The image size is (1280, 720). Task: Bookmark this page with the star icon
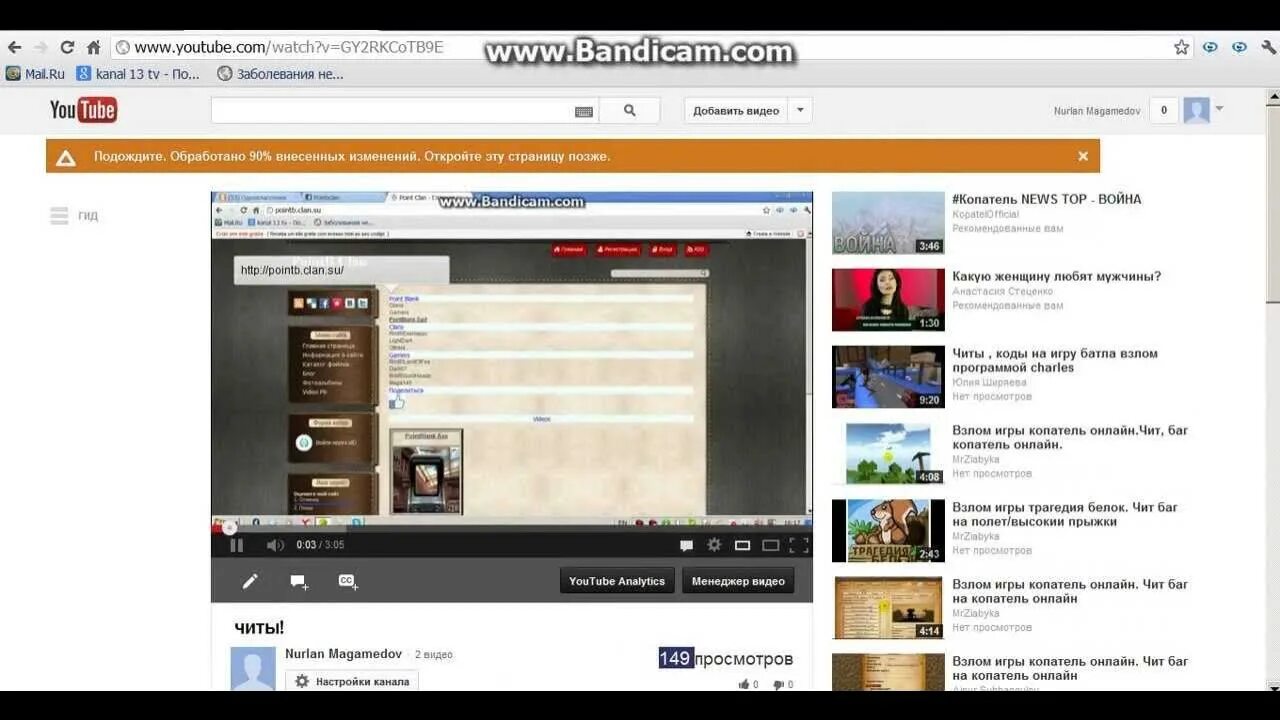point(1181,47)
